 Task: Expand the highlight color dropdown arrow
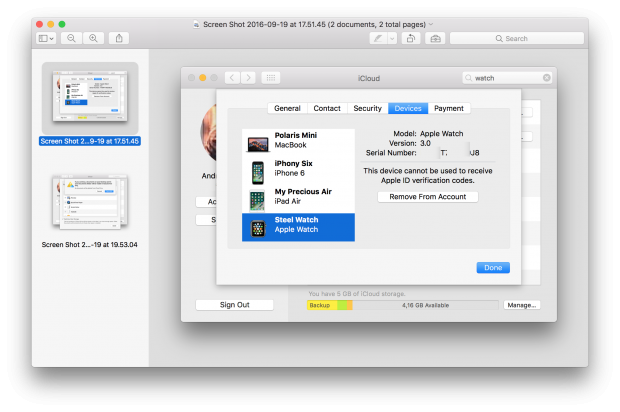(x=391, y=38)
